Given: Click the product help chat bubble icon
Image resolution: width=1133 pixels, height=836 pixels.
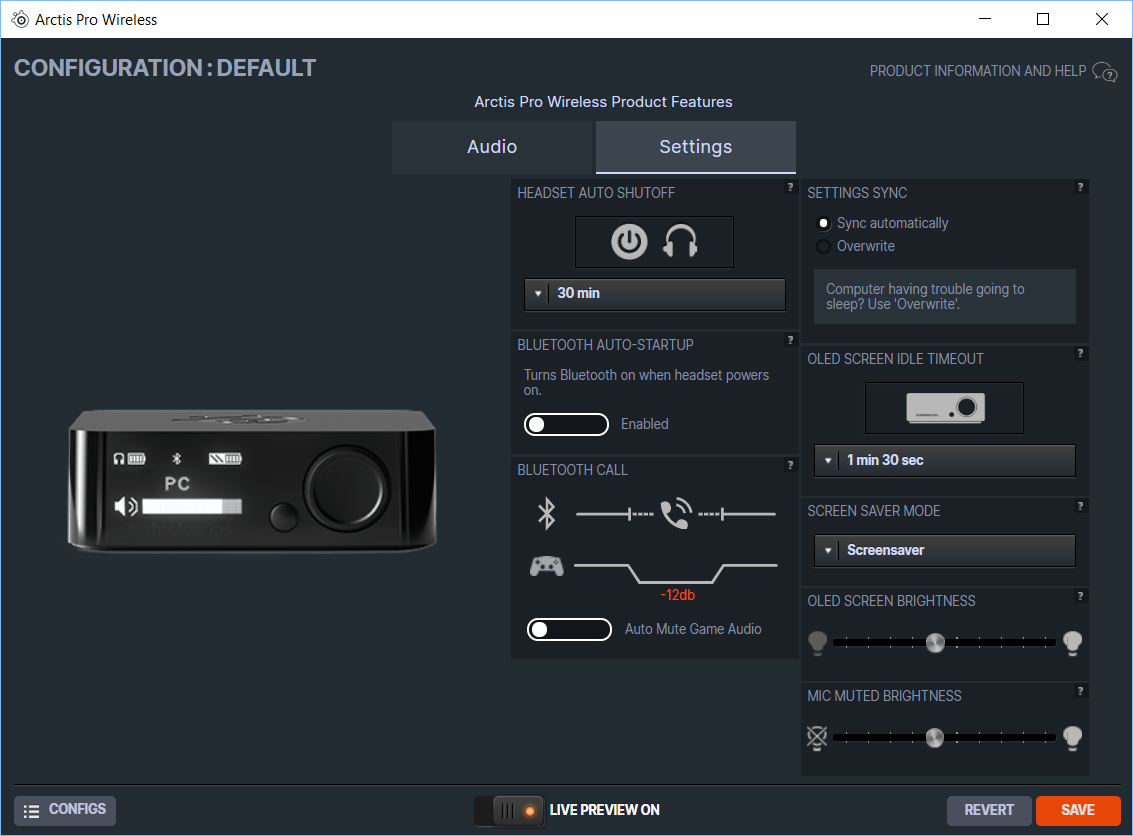Looking at the screenshot, I should [1105, 72].
